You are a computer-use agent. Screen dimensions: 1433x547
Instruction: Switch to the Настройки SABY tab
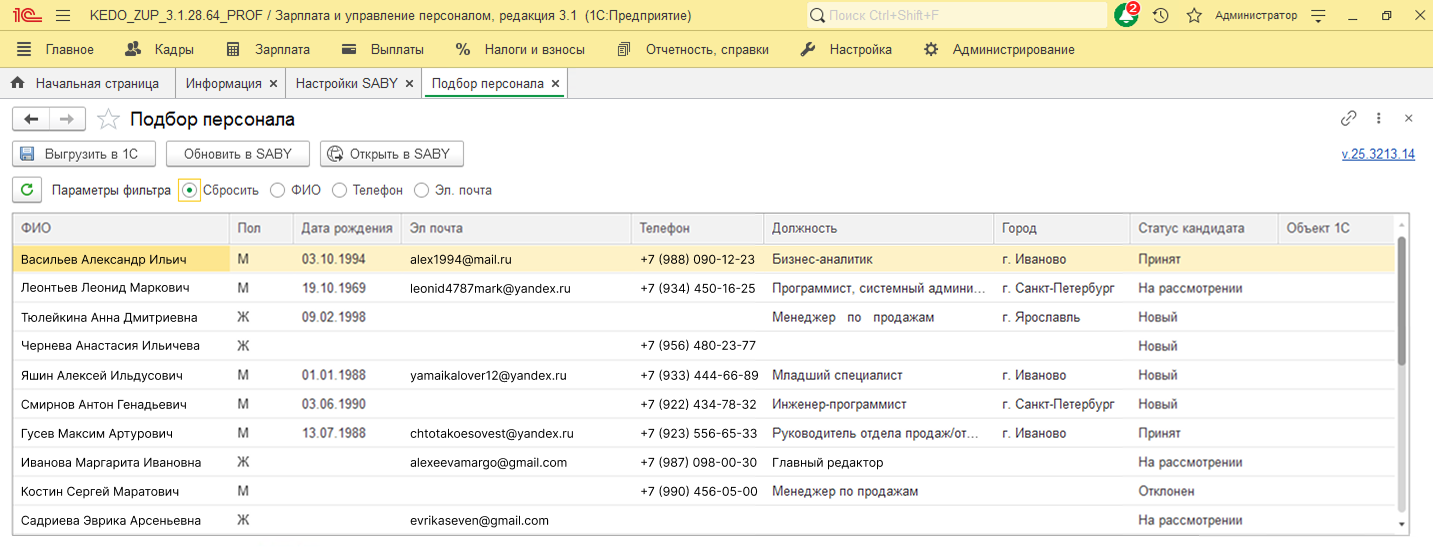[x=346, y=83]
